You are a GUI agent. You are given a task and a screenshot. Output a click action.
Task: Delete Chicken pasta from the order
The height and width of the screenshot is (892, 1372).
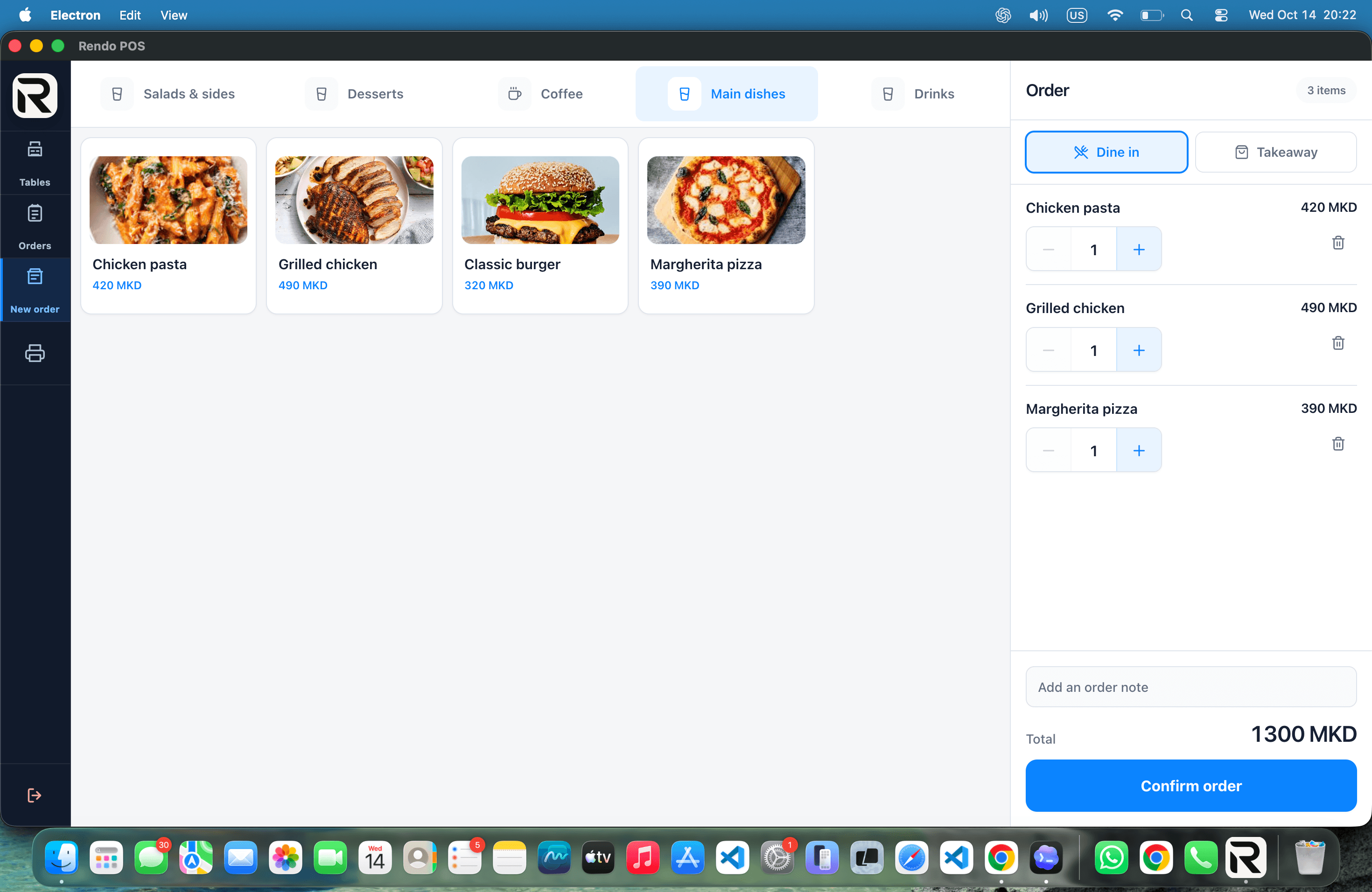pyautogui.click(x=1338, y=243)
